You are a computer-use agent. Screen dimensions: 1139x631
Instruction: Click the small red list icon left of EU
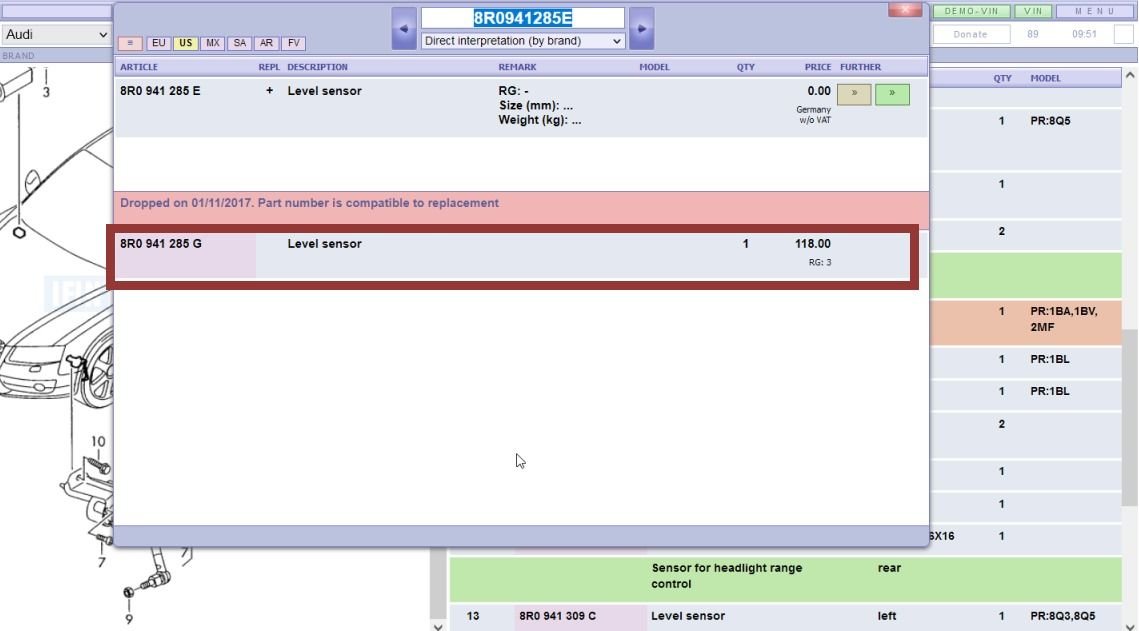point(130,43)
